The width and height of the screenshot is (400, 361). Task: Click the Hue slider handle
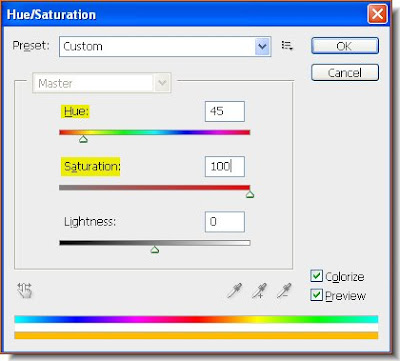pos(83,139)
